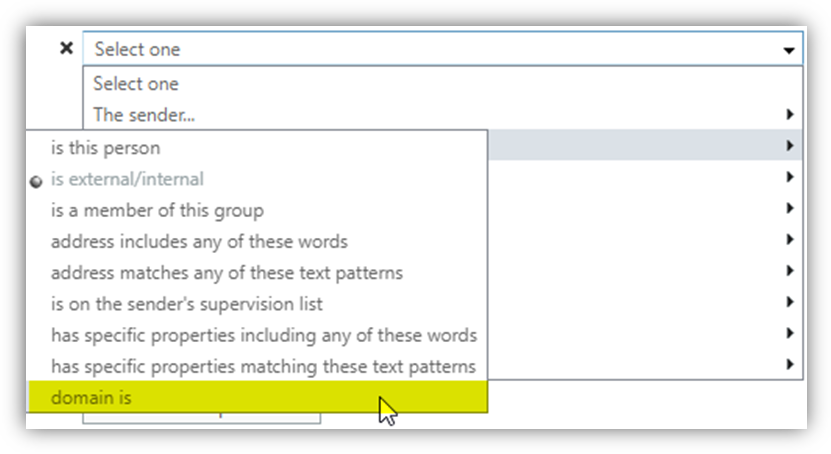Choose 'has specific properties matching these text patterns'
The width and height of the screenshot is (831, 454).
[x=263, y=366]
